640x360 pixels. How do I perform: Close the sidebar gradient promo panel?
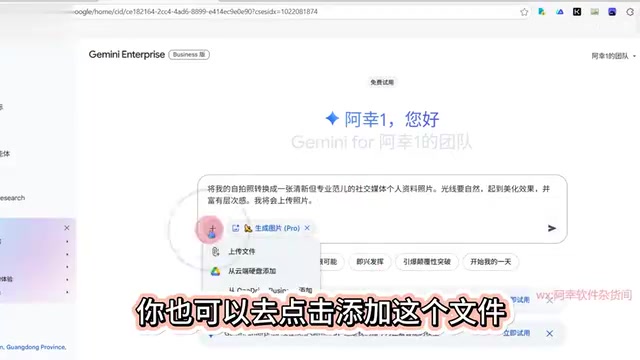pos(67,228)
